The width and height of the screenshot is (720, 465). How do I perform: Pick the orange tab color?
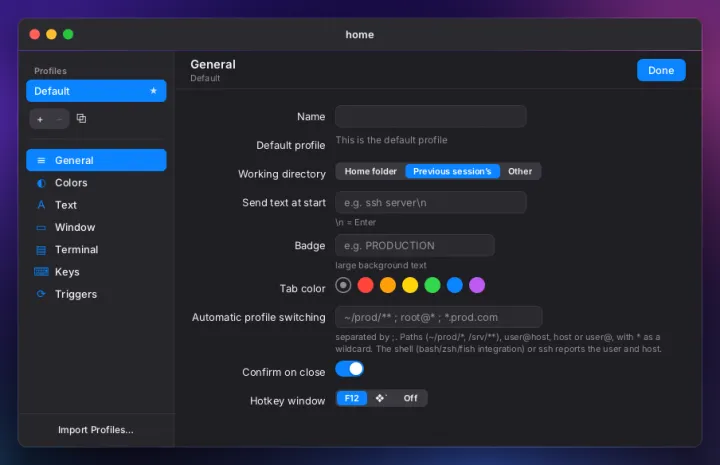388,285
